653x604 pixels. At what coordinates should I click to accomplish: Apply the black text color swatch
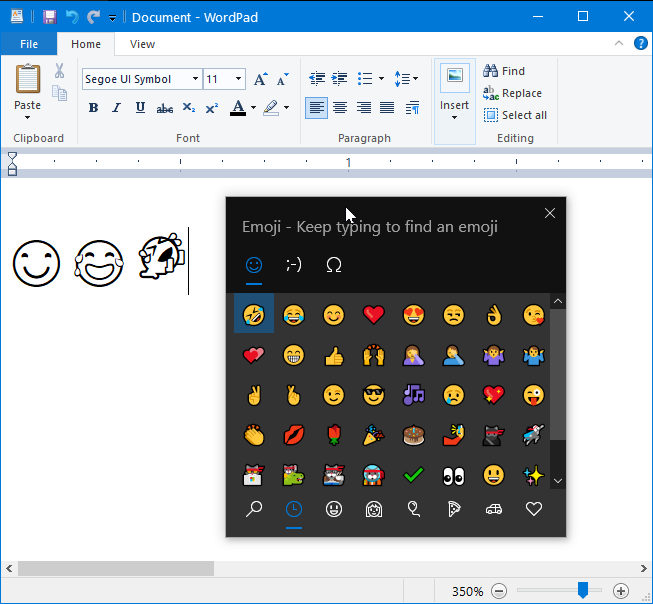click(238, 108)
